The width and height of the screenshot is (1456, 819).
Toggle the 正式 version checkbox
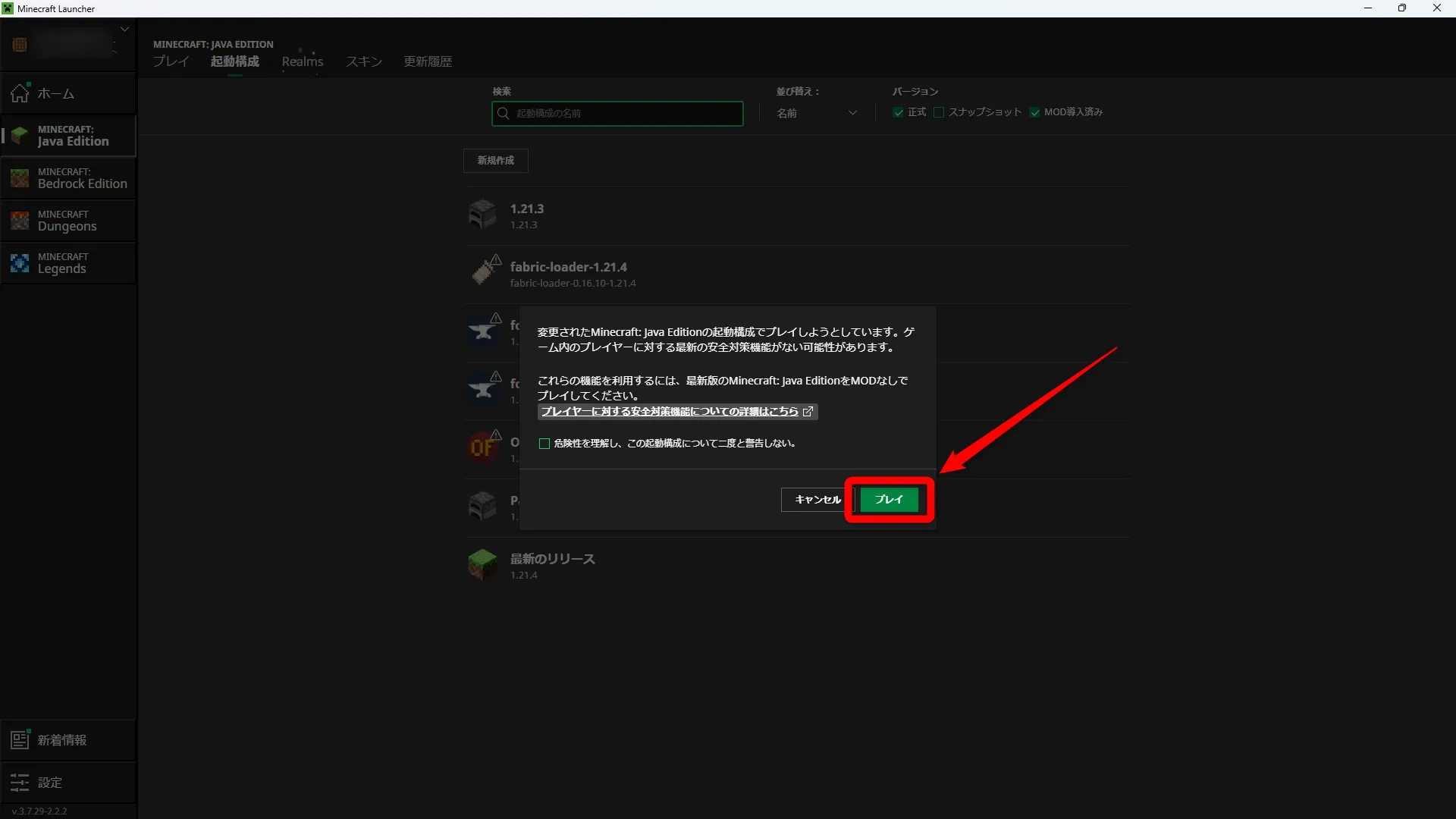coord(898,112)
